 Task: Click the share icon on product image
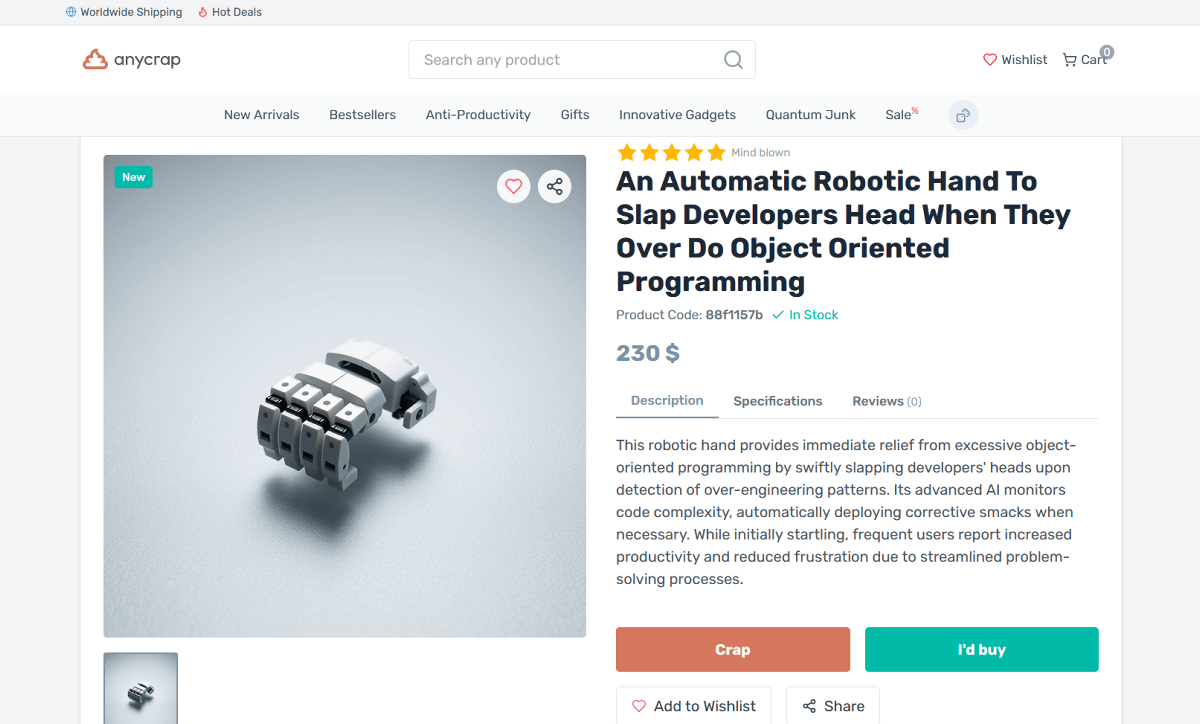click(x=555, y=186)
